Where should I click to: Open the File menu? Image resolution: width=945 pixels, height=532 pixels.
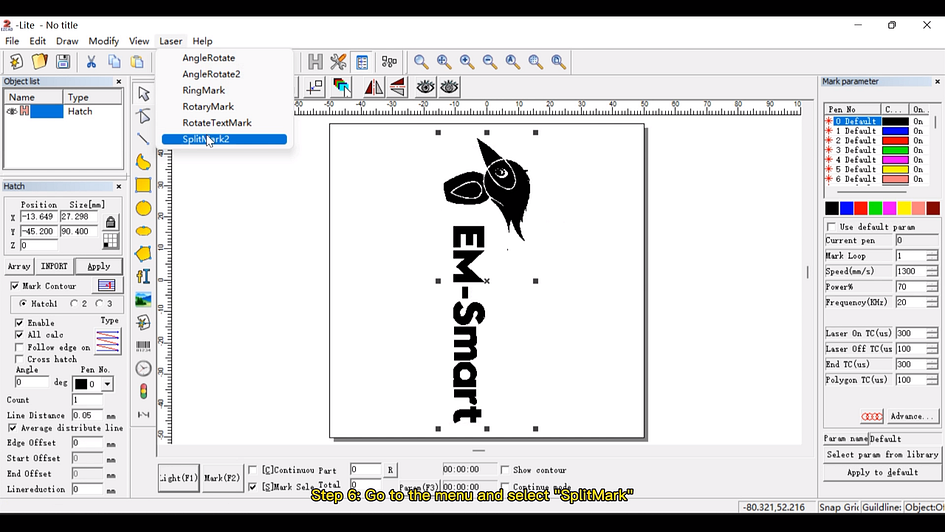coord(12,42)
